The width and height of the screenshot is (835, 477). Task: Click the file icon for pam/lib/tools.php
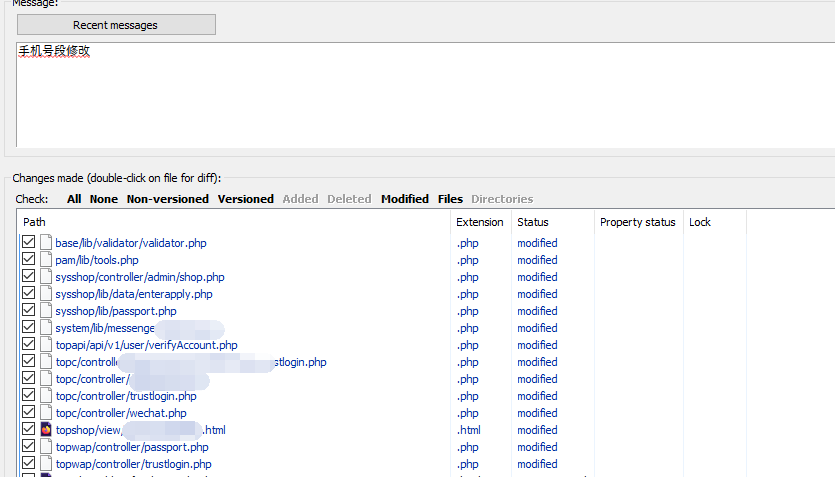(46, 259)
